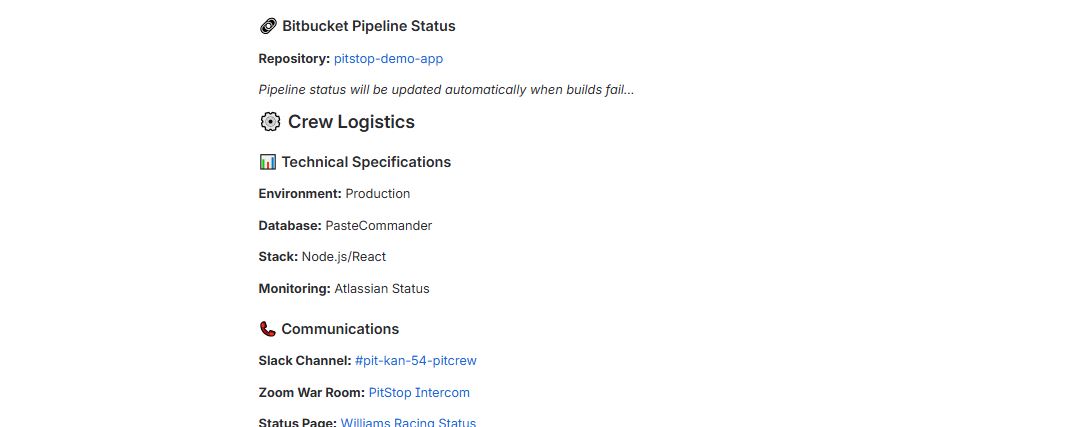Click the Atlassian Status monitoring value

[x=382, y=289]
